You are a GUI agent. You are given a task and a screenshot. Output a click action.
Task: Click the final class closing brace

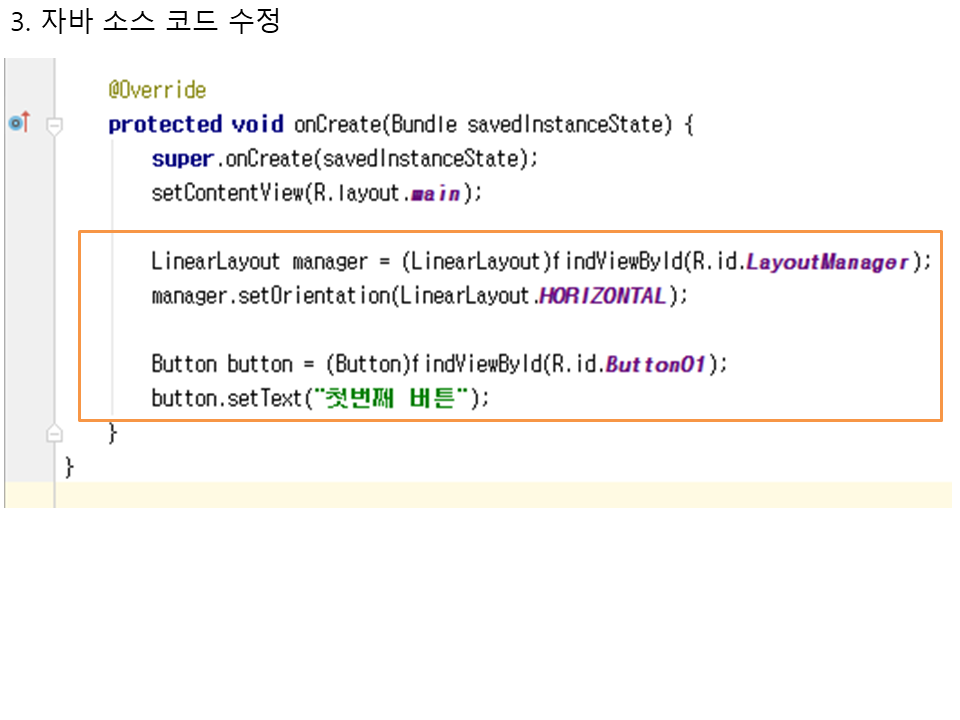69,467
